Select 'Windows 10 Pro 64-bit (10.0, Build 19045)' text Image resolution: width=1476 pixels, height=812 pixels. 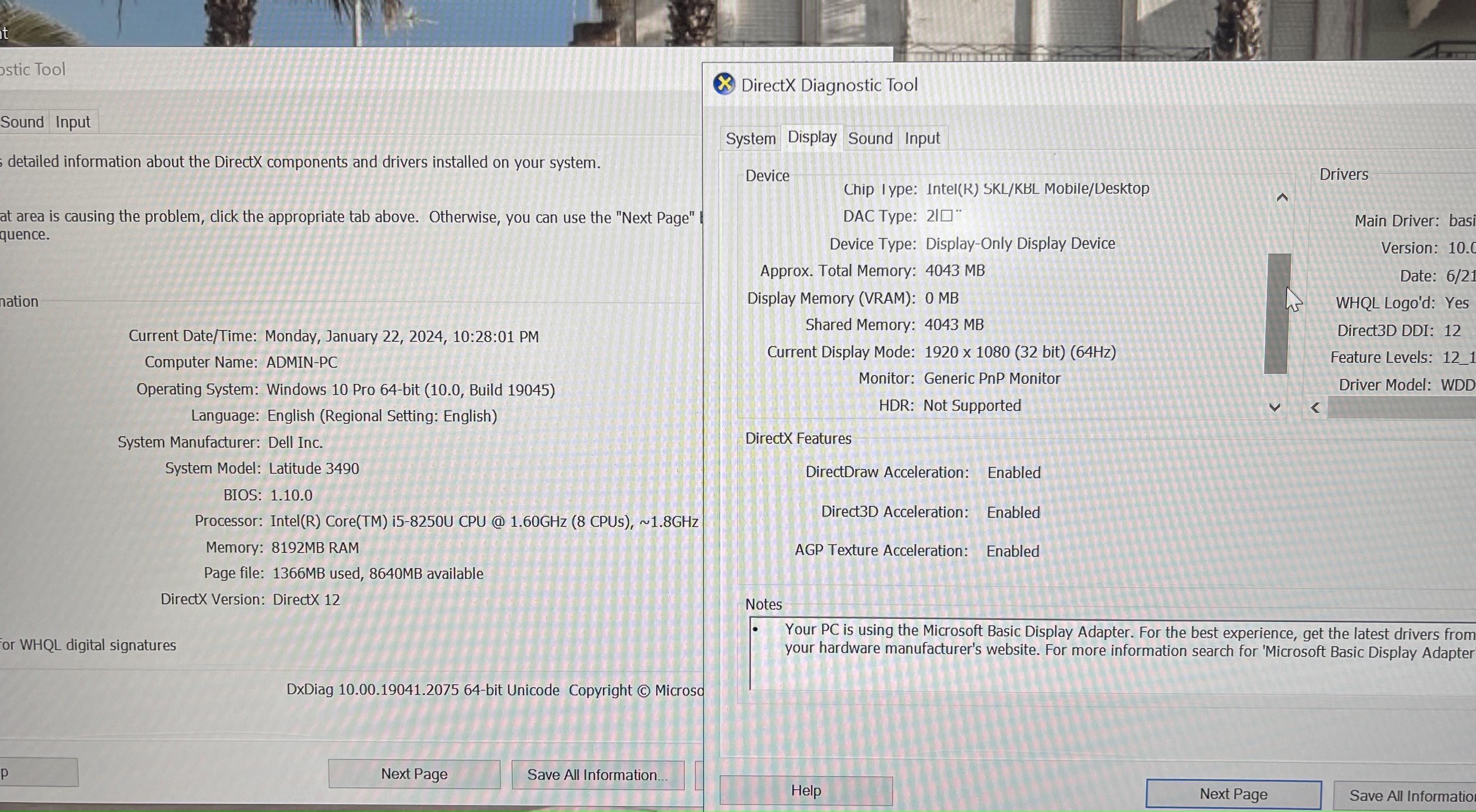point(410,389)
